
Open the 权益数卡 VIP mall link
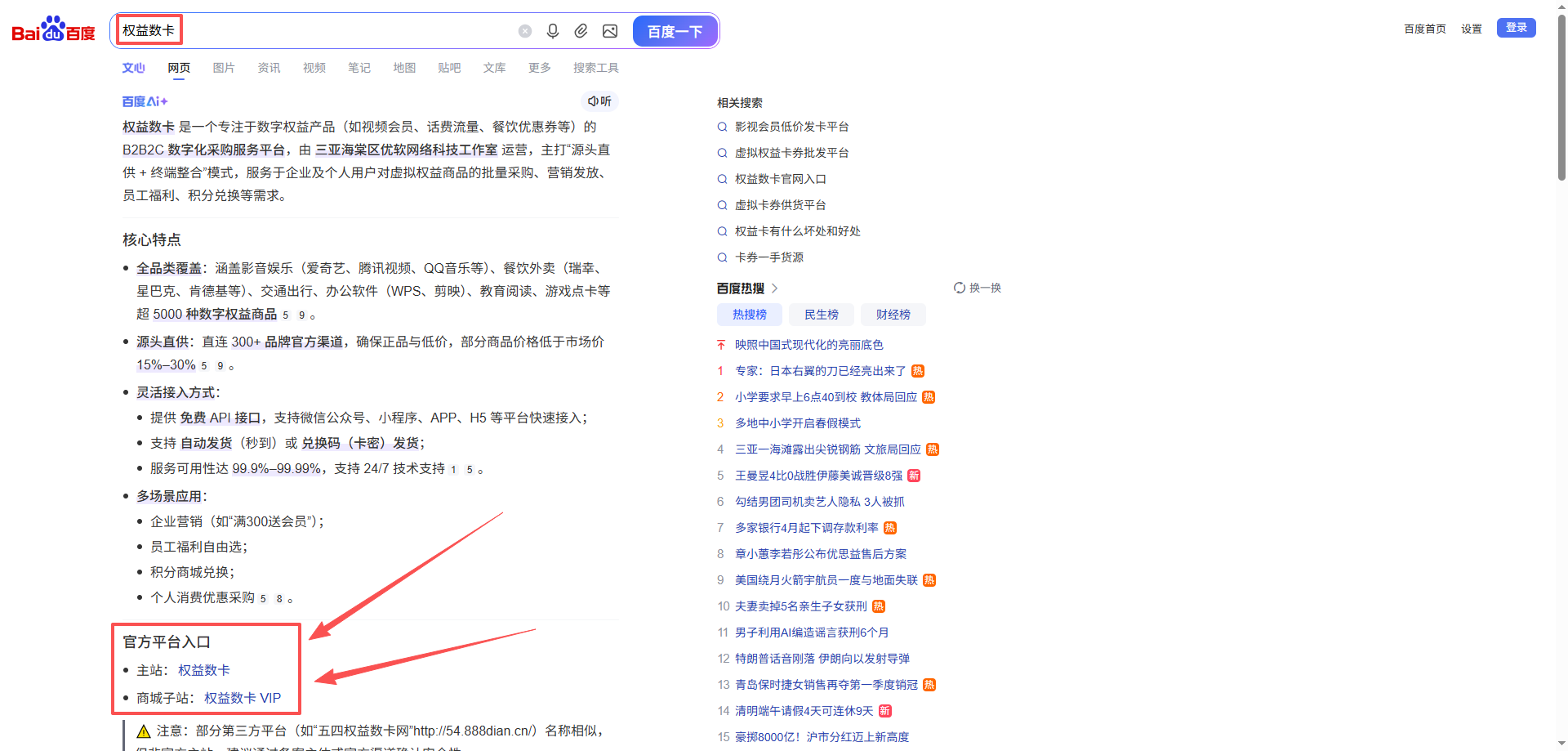point(242,697)
